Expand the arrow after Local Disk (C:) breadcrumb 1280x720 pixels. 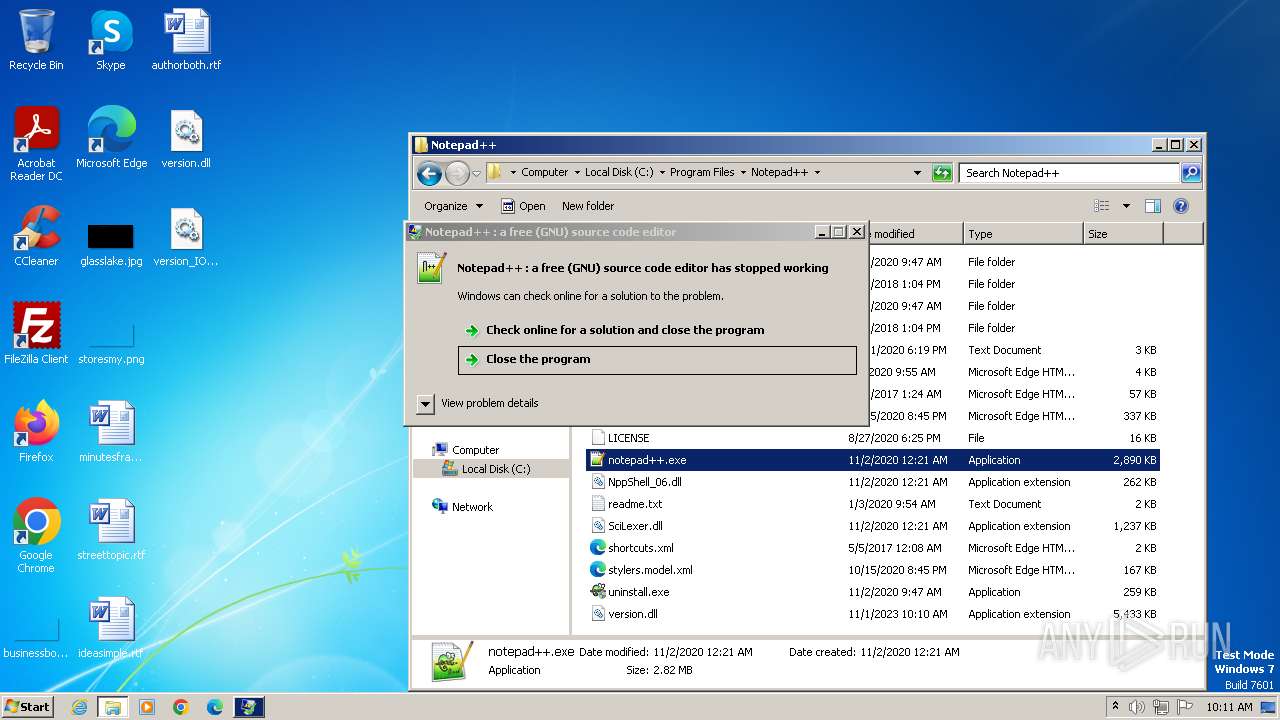coord(661,173)
